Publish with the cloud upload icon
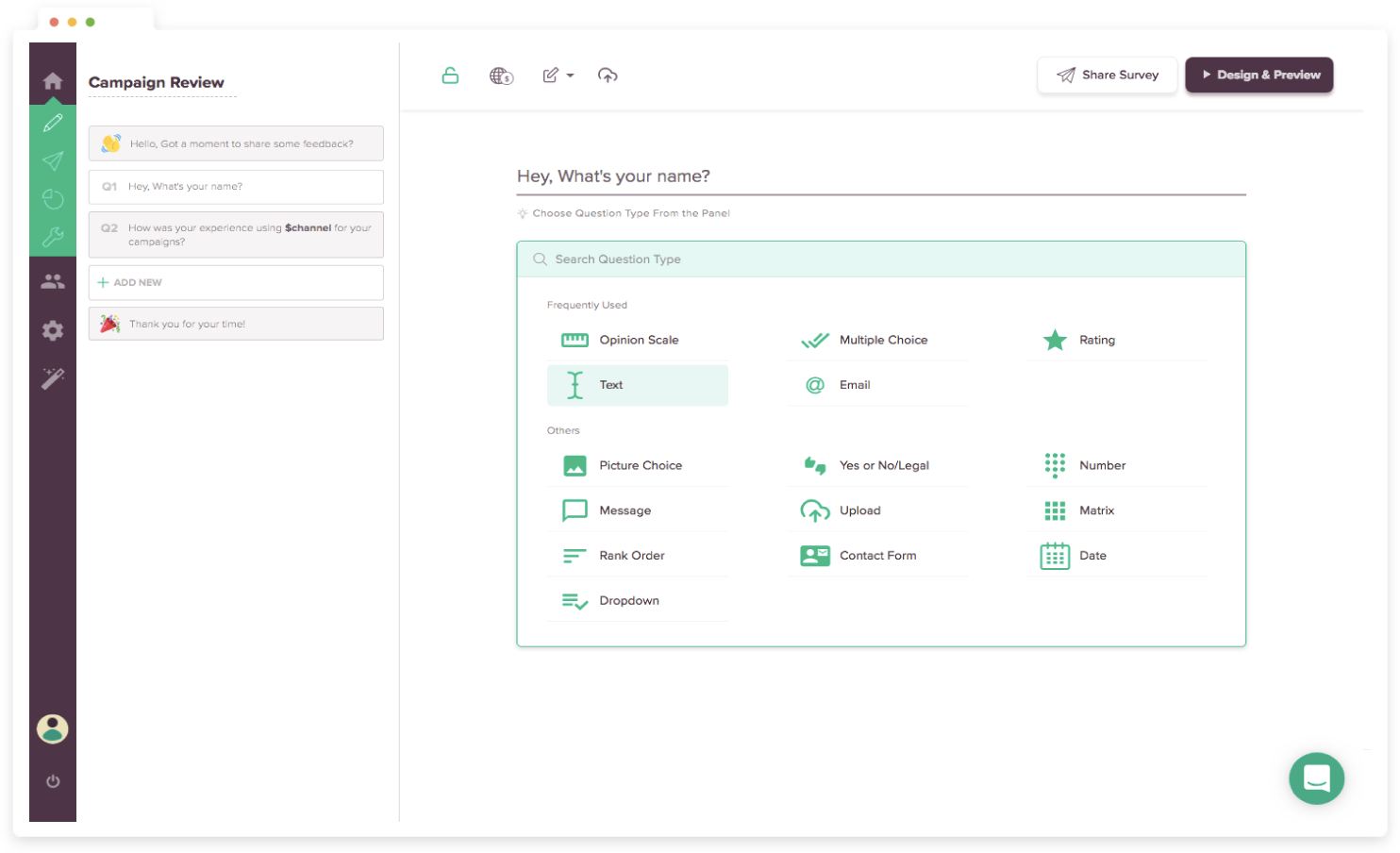 [x=608, y=75]
